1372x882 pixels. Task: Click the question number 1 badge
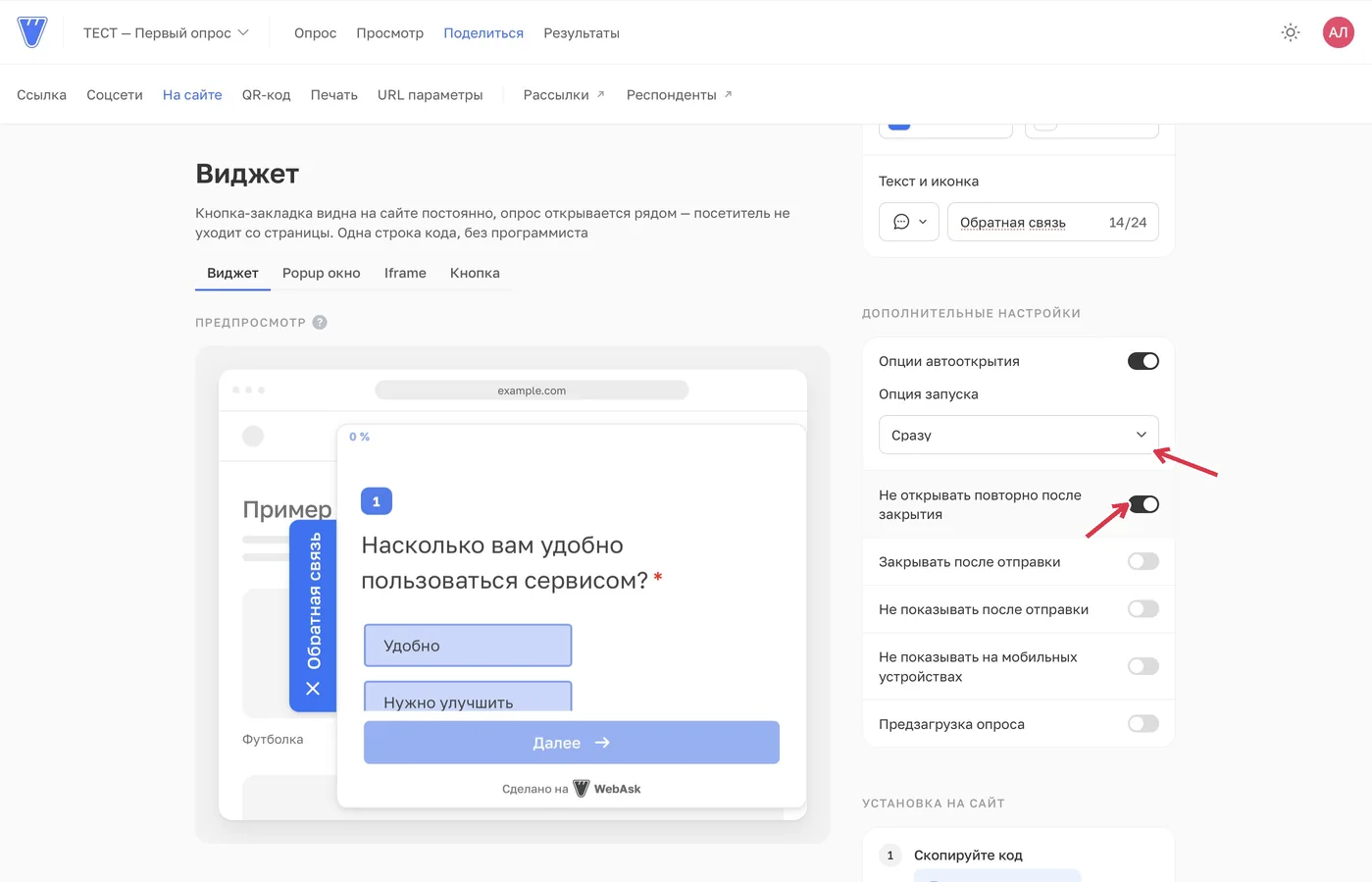(x=377, y=501)
